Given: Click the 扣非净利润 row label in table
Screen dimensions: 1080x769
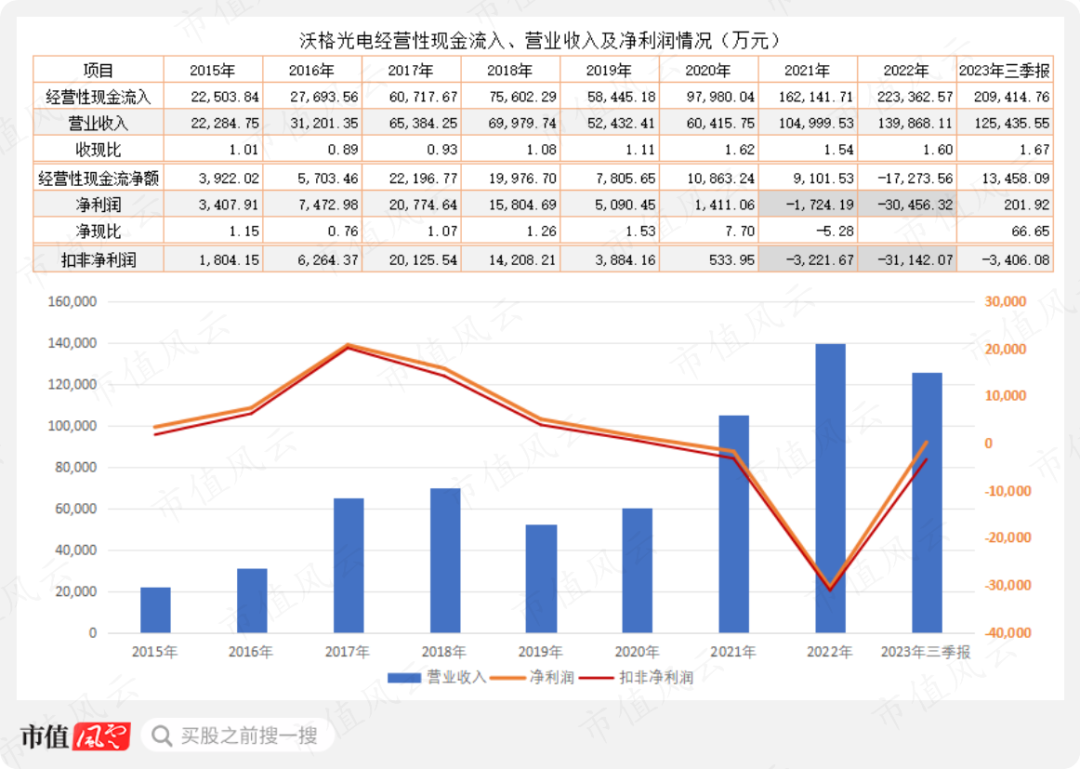Looking at the screenshot, I should pos(98,260).
